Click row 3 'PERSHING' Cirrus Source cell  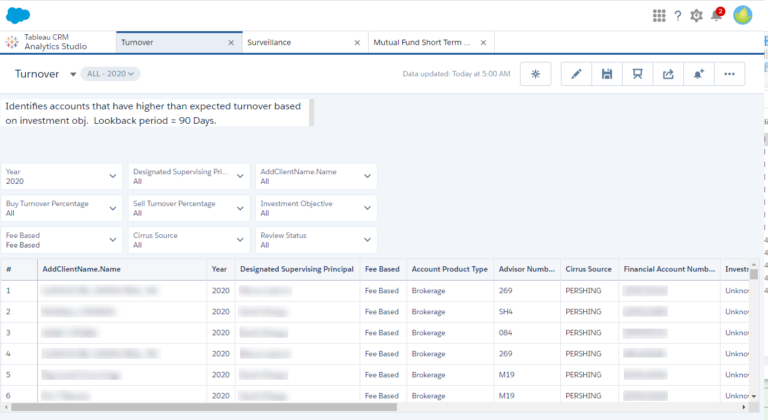589,333
